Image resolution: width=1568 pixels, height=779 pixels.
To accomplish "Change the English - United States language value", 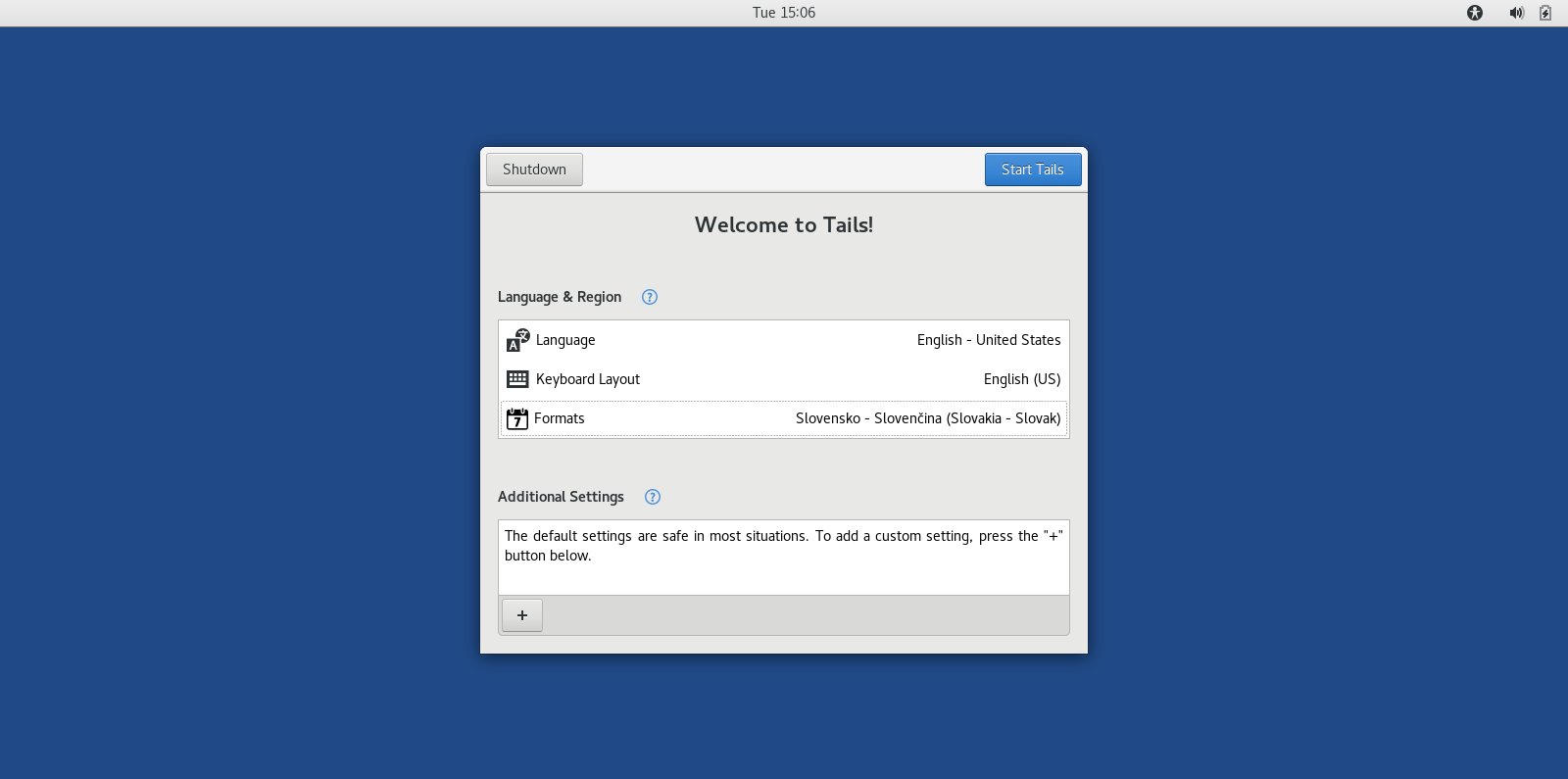I will click(x=988, y=340).
